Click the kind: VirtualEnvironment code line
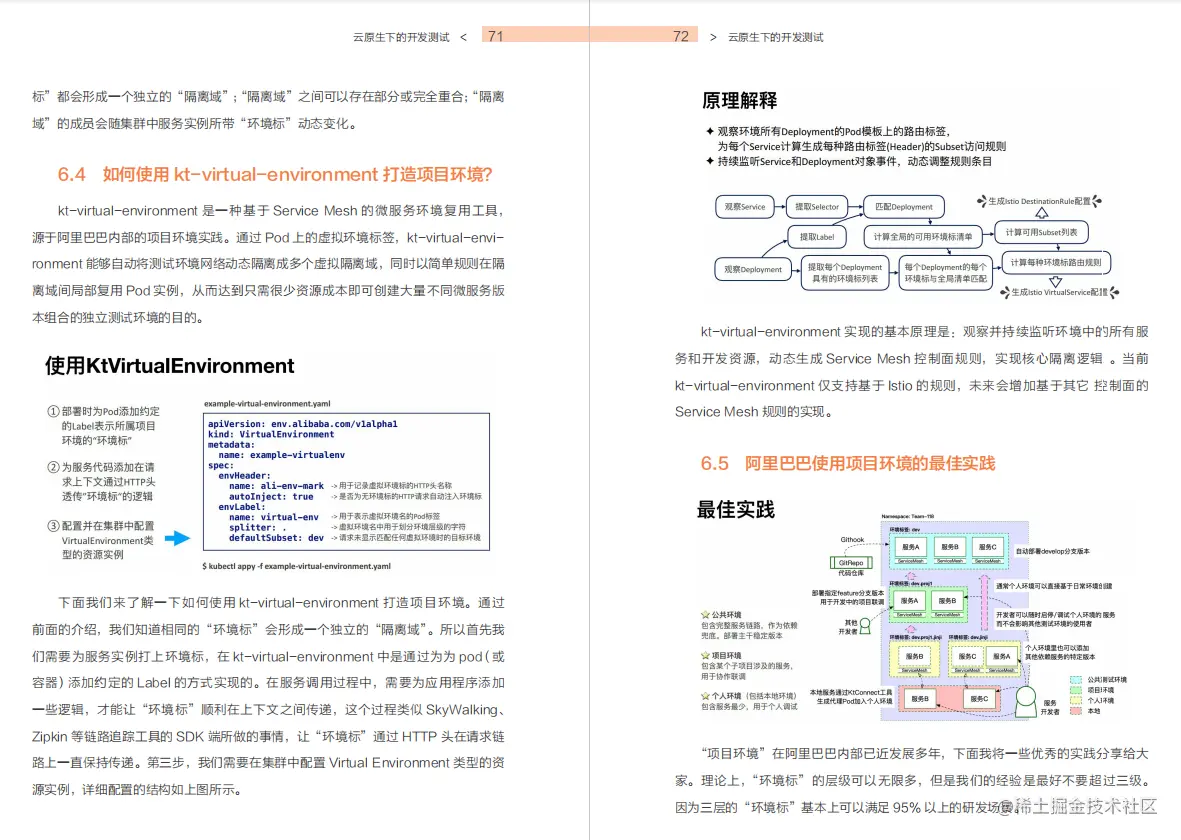This screenshot has width=1181, height=840. click(271, 435)
